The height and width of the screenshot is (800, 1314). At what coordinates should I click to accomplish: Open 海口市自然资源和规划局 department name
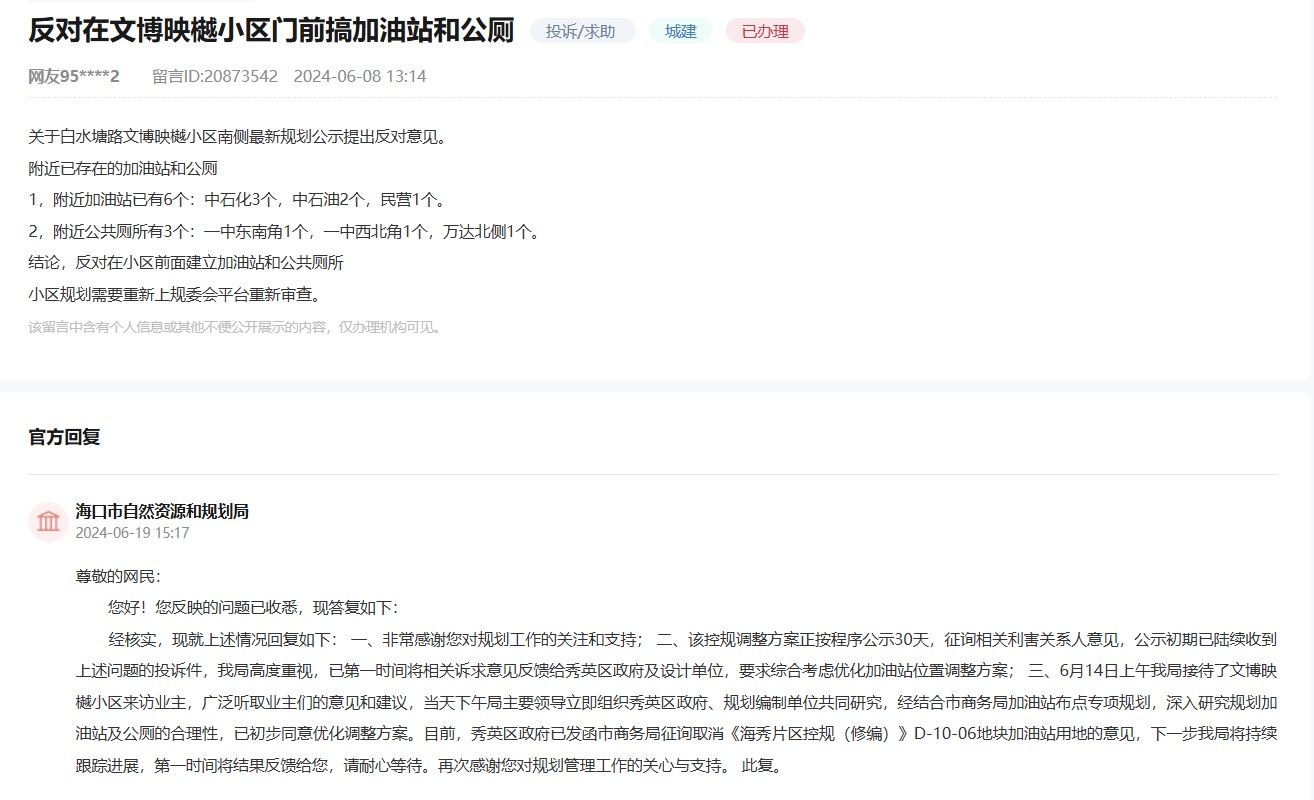point(162,511)
